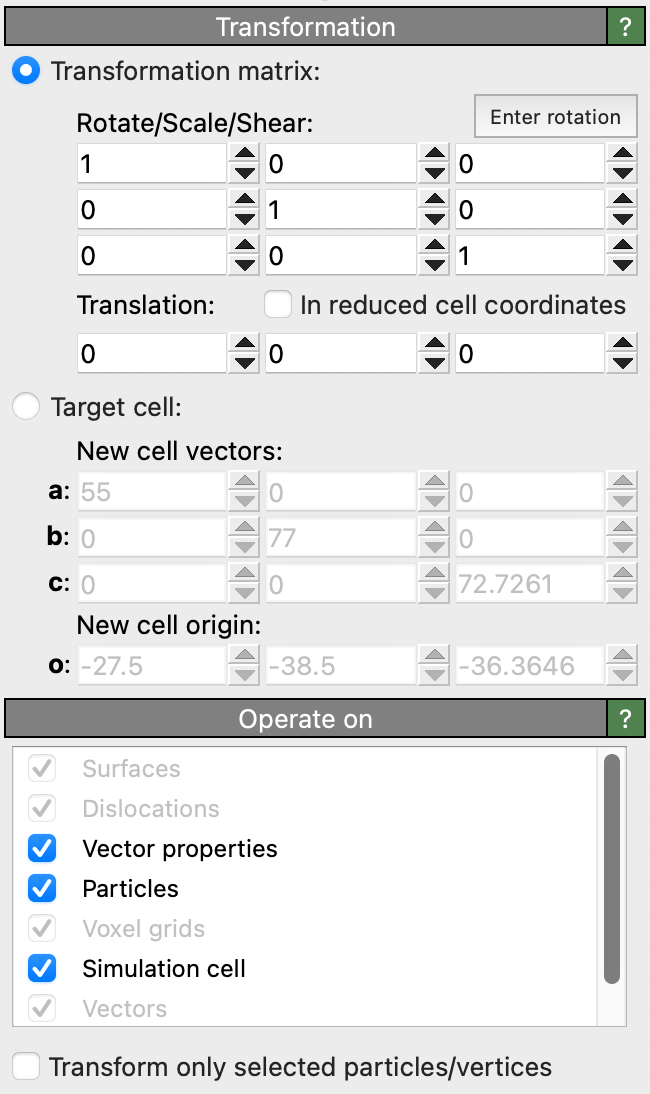This screenshot has width=650, height=1094.
Task: Select the Transformation matrix radio option
Action: pos(26,71)
